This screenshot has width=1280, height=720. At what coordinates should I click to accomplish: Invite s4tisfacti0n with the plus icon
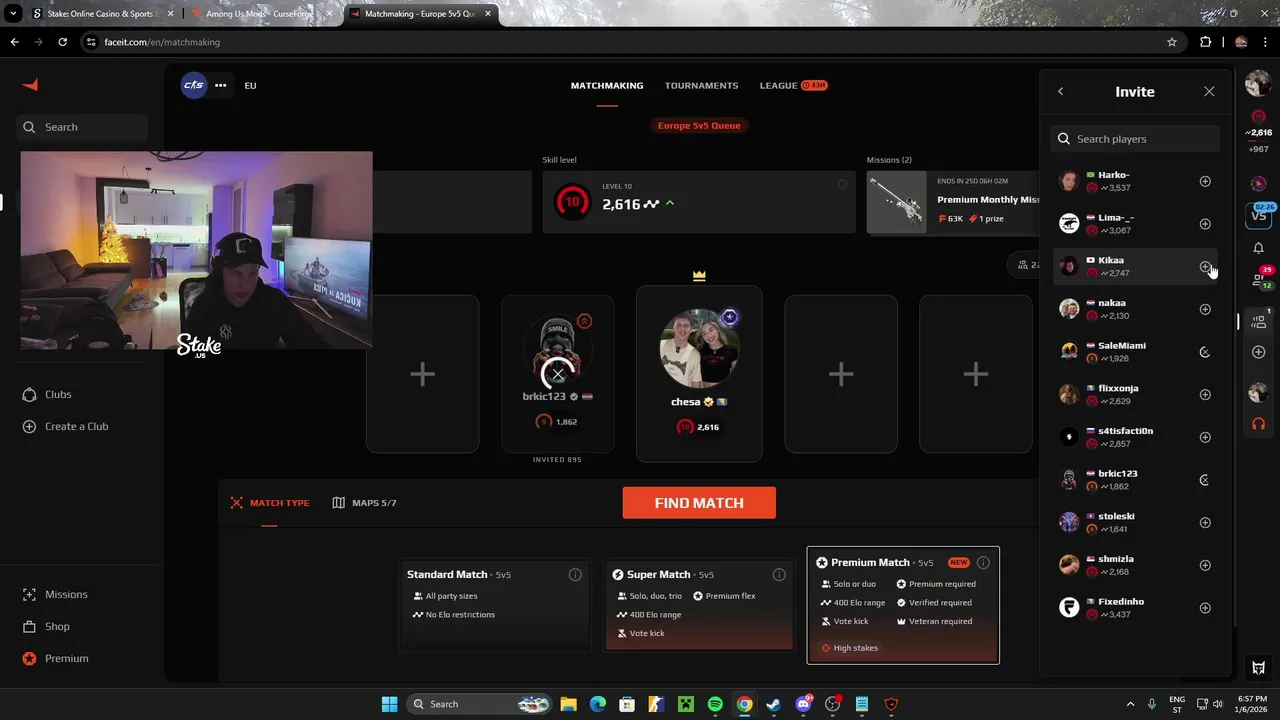pos(1205,437)
